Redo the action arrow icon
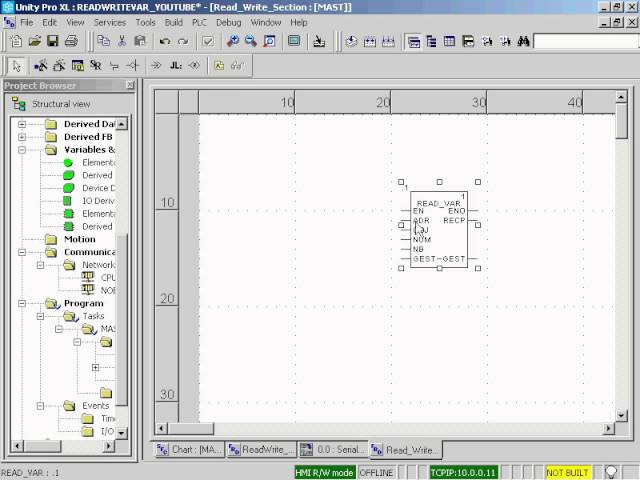 click(x=183, y=41)
